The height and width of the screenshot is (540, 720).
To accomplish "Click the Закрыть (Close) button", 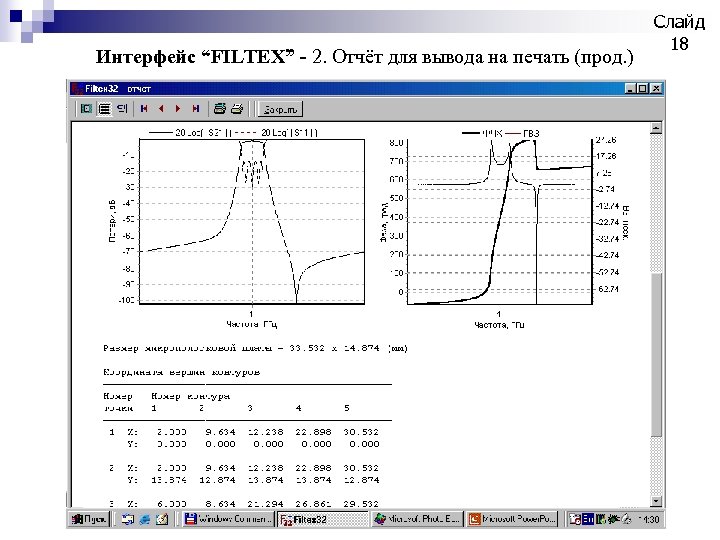I will pos(280,109).
